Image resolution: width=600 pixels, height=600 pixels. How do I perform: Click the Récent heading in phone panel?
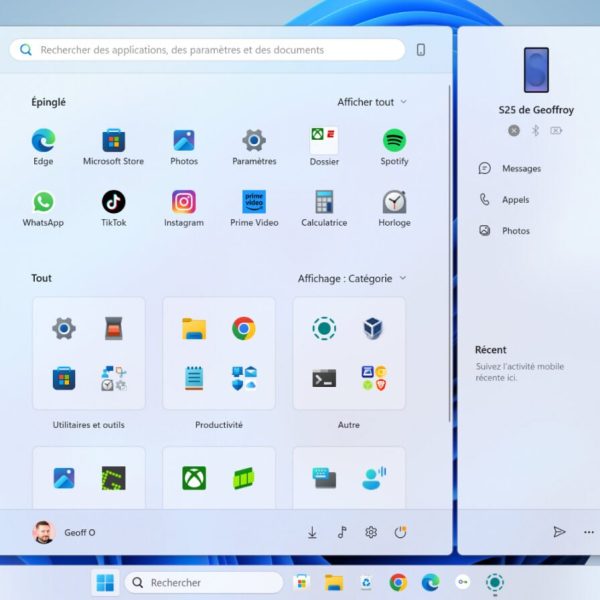(x=491, y=350)
